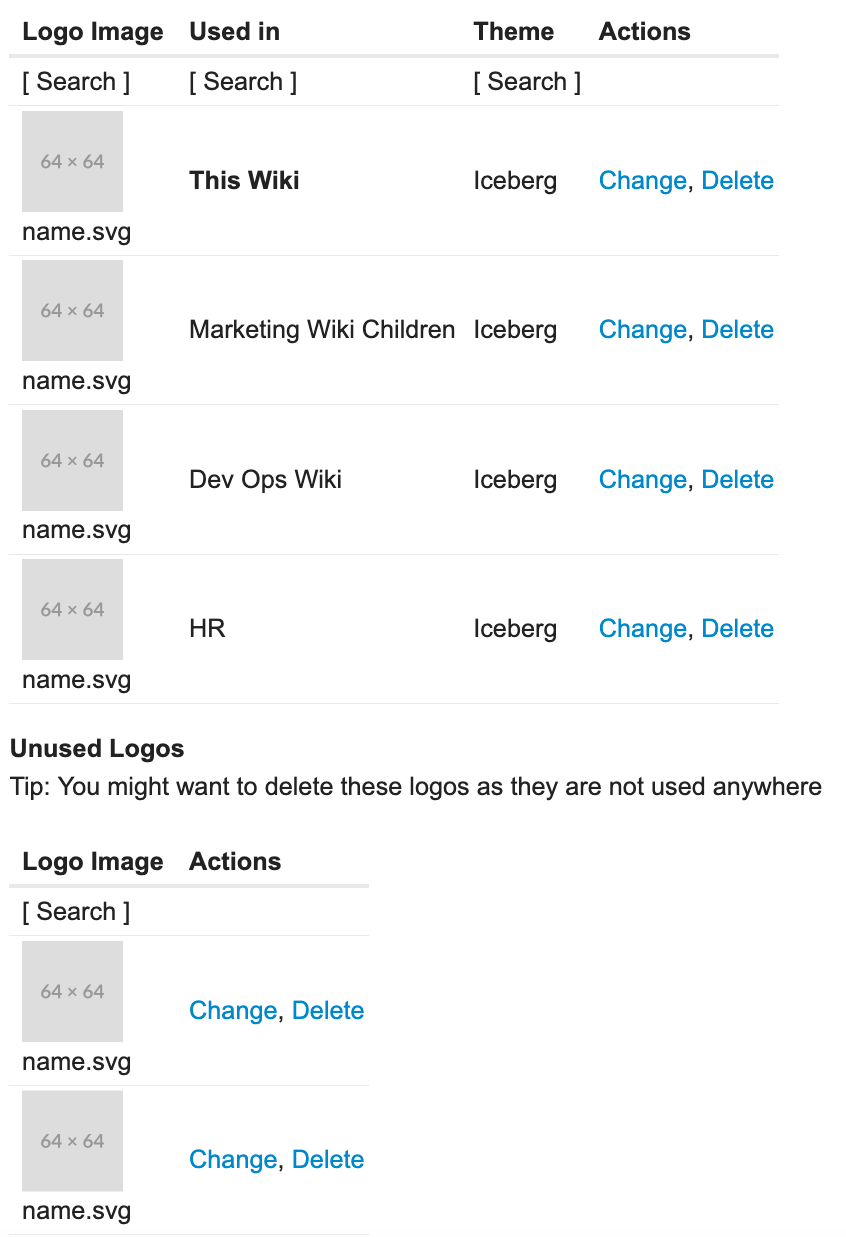Screen dimensions: 846x1237
Task: Click the Theme search field
Action: click(x=527, y=82)
